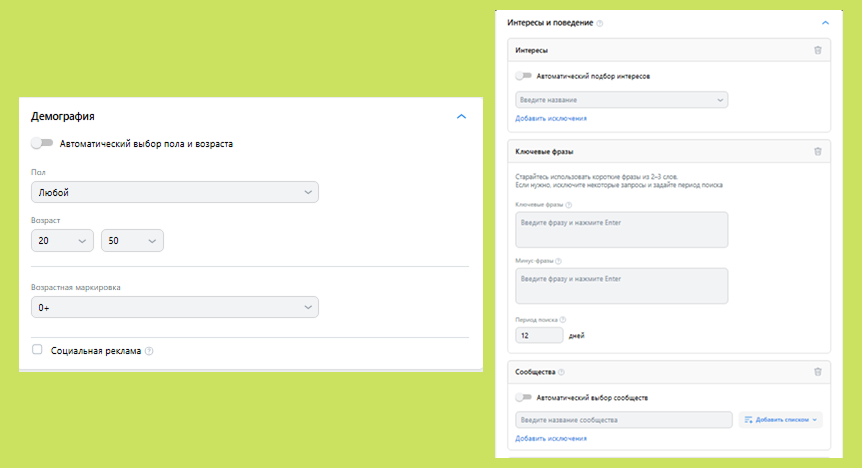Screen dimensions: 862x468
Task: Check the Социальная реклама checkbox
Action: coord(37,350)
